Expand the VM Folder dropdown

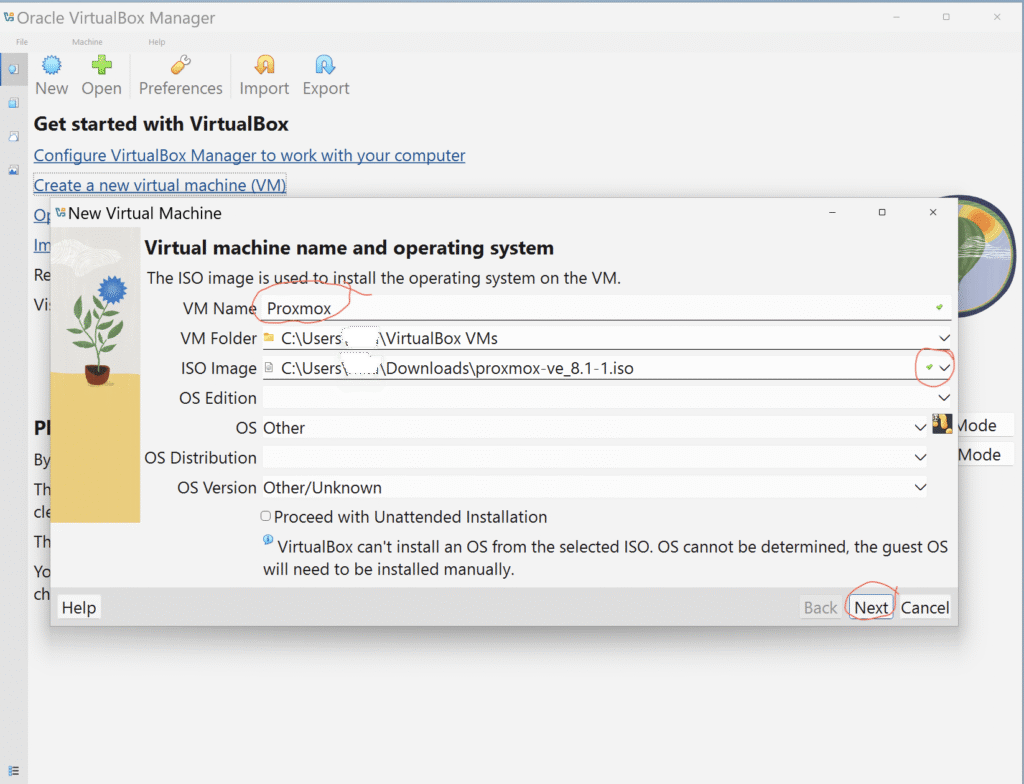tap(944, 338)
